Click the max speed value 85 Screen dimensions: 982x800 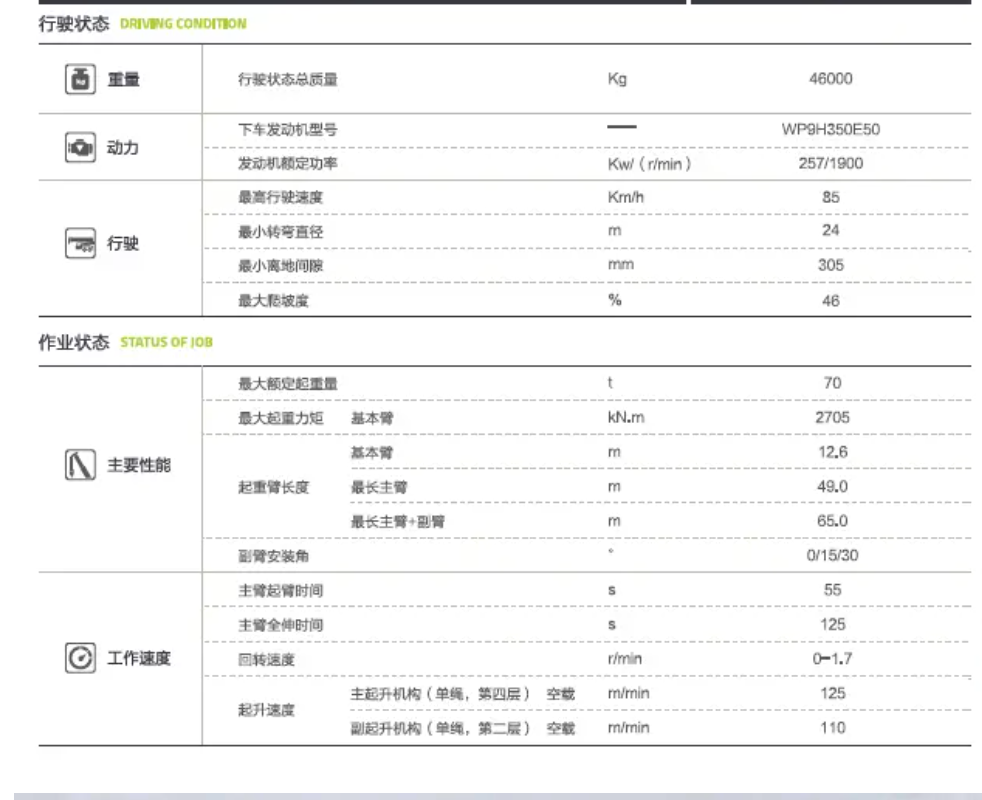tap(830, 197)
